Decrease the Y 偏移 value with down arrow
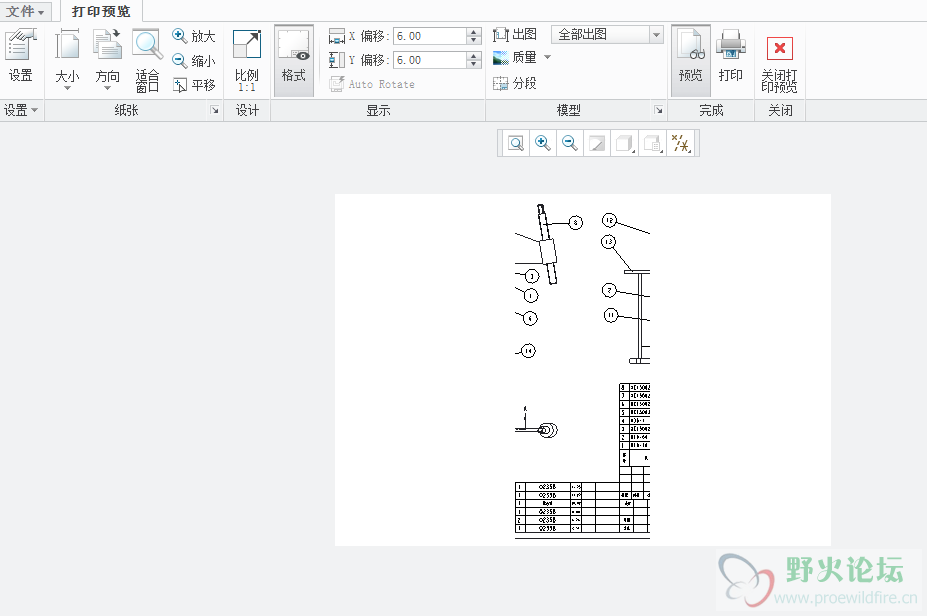 pos(474,64)
